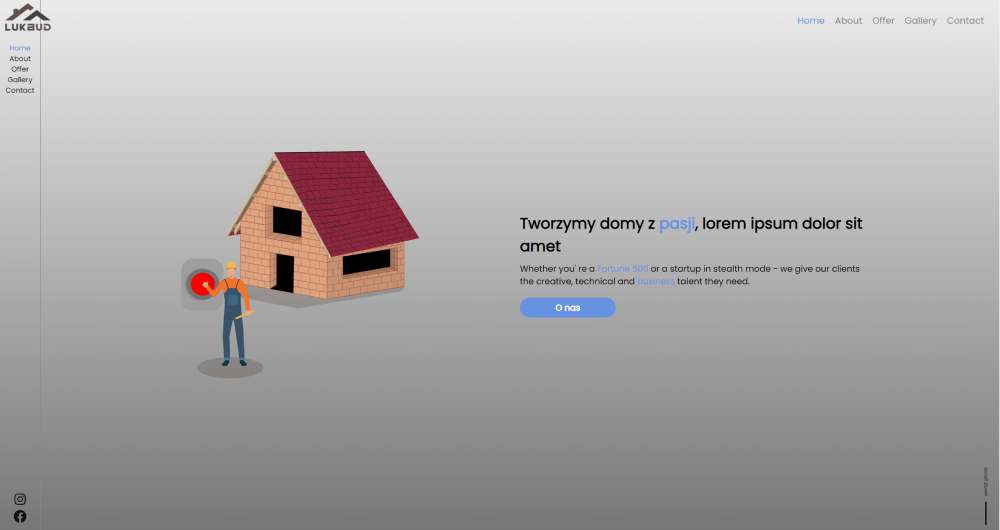Click the highlighted word "business"
This screenshot has width=1000, height=530.
656,281
